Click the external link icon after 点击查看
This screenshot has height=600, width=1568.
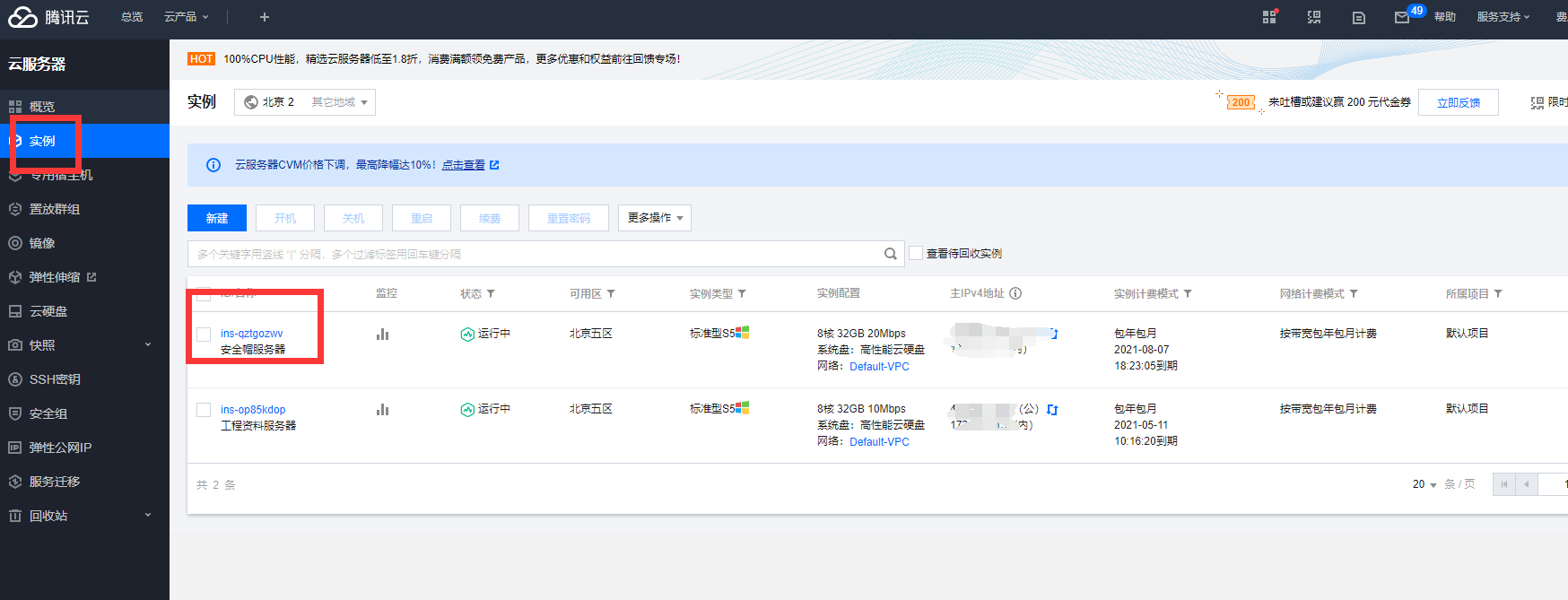494,165
